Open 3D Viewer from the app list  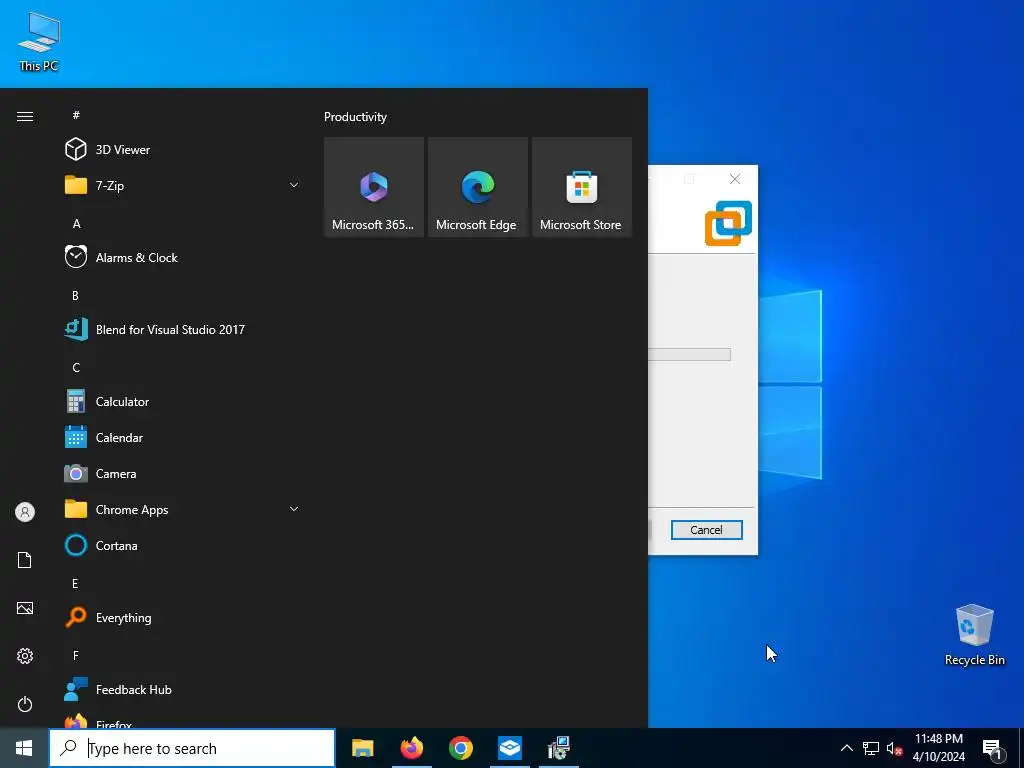pyautogui.click(x=183, y=150)
